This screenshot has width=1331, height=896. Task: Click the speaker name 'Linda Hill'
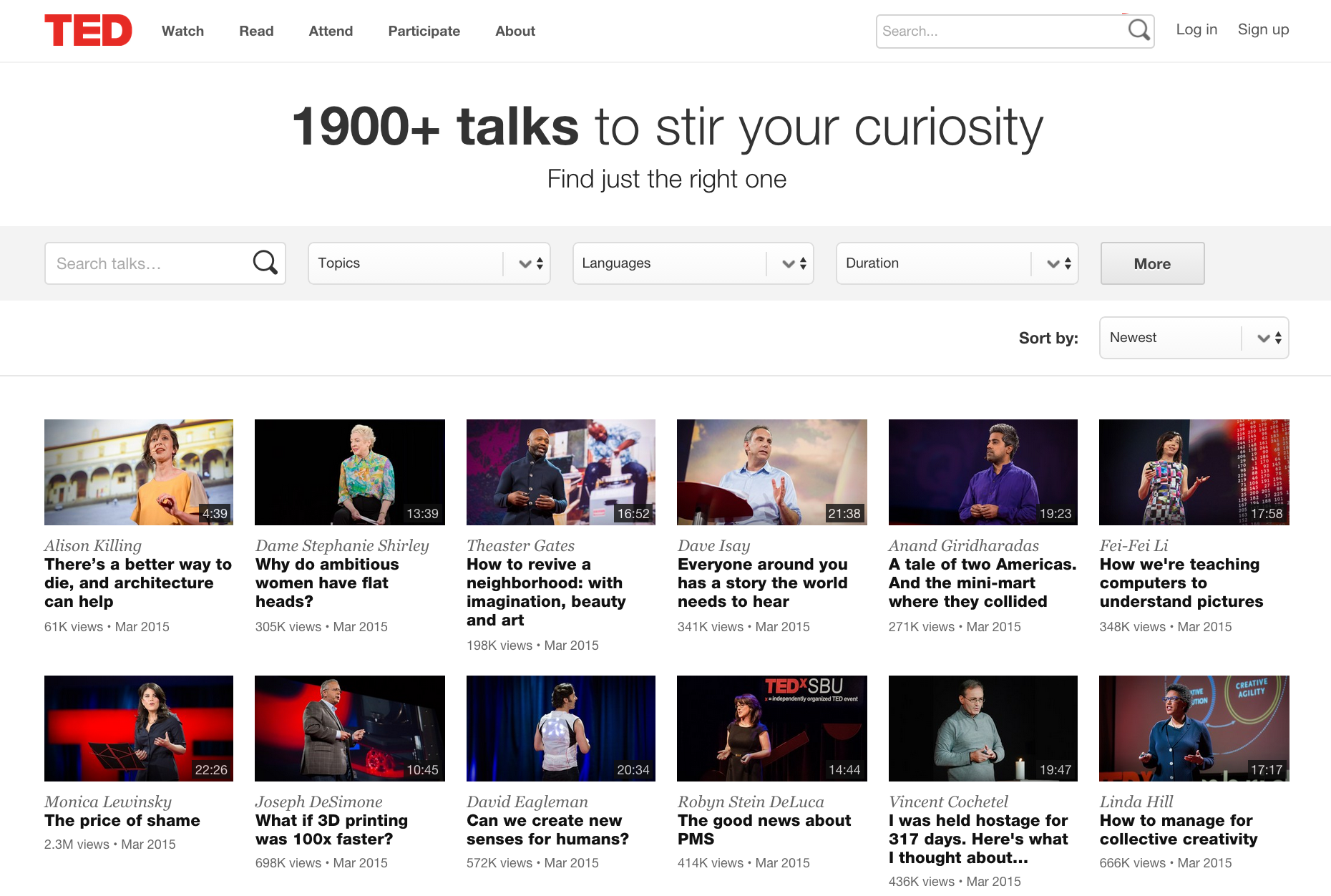(1136, 802)
